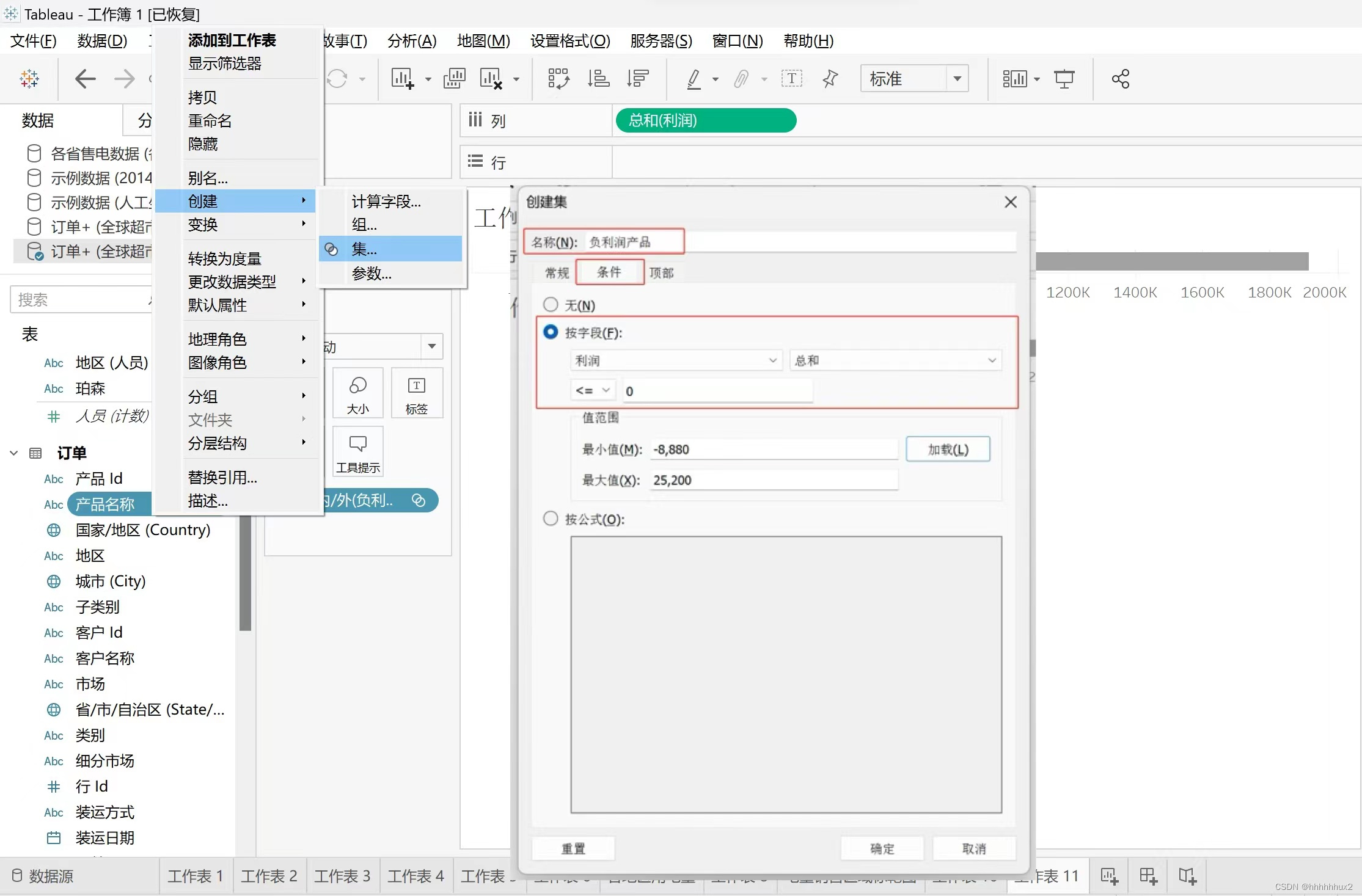Select the 按公式(O) radio option

click(x=551, y=519)
